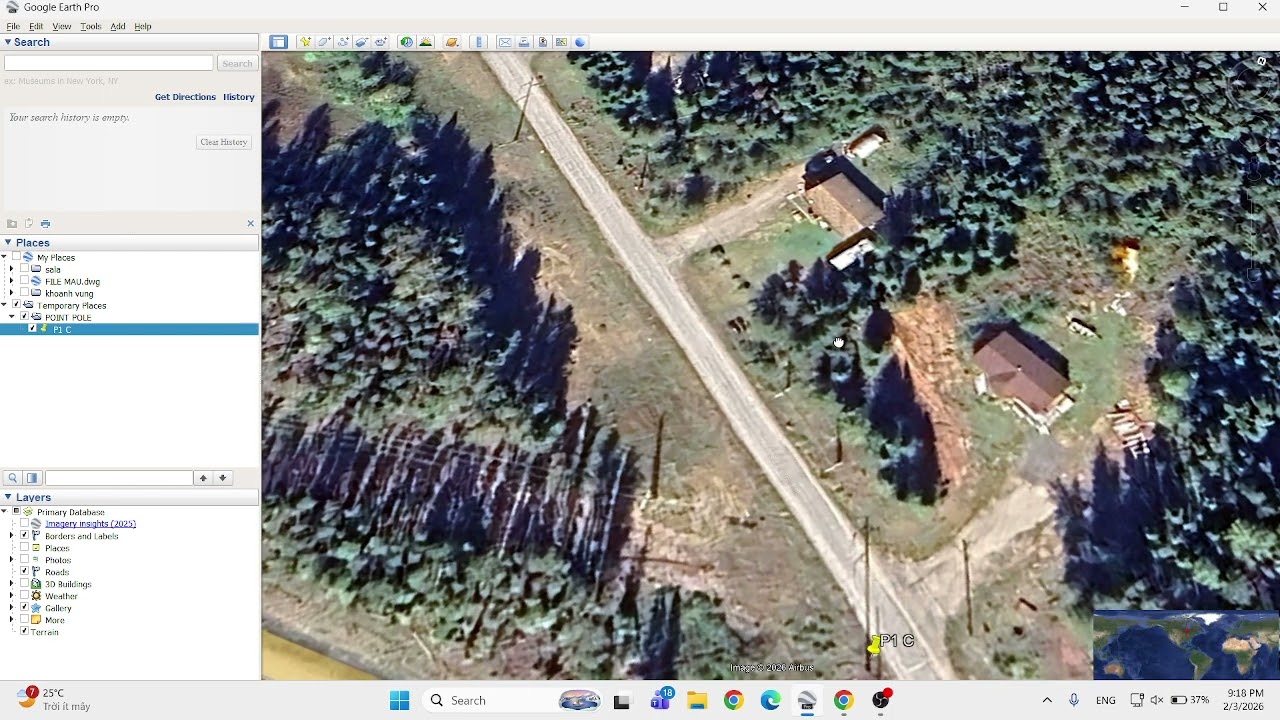Open the Imagery insights (2025) link
The image size is (1280, 720).
[90, 524]
